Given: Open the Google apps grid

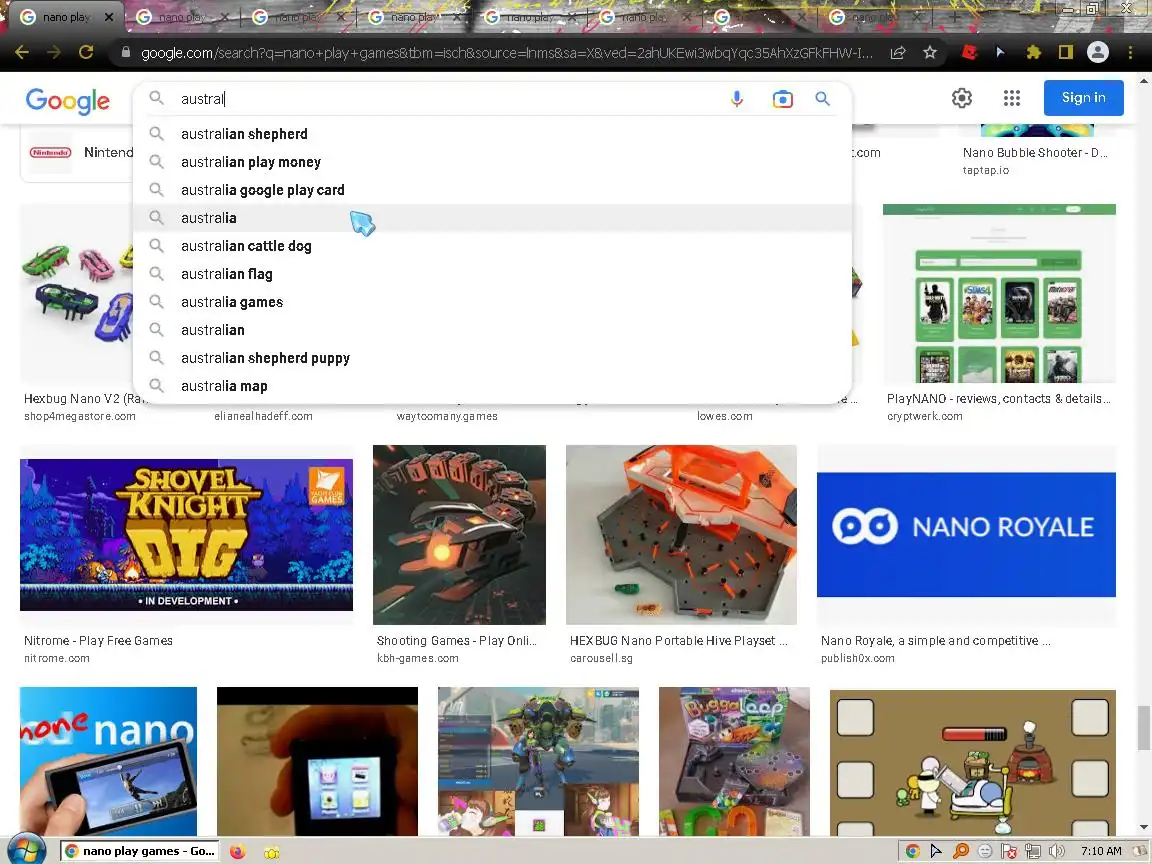Looking at the screenshot, I should pyautogui.click(x=1012, y=98).
